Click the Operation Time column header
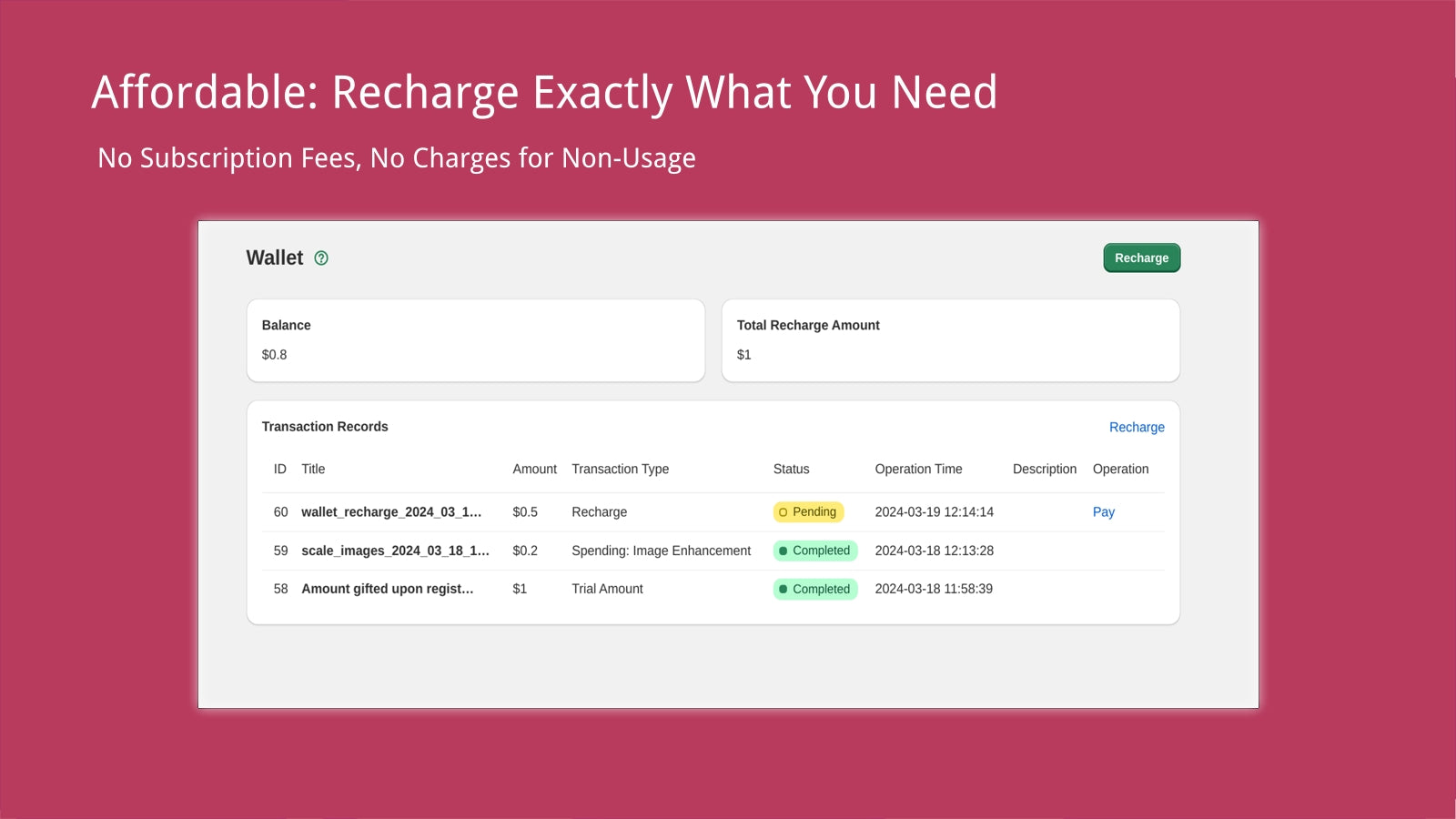Screen dimensions: 1456x819 (x=918, y=470)
